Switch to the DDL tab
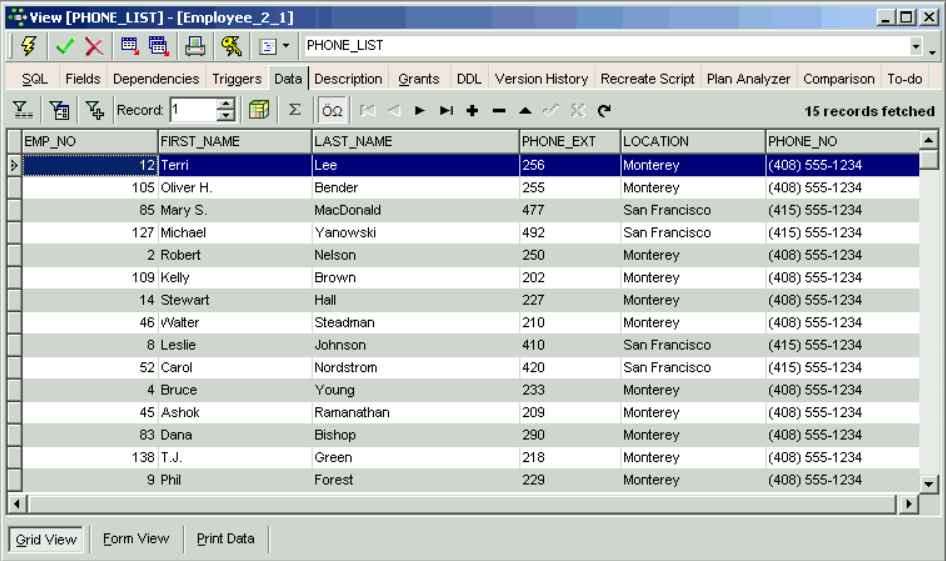This screenshot has width=946, height=561. pos(468,79)
